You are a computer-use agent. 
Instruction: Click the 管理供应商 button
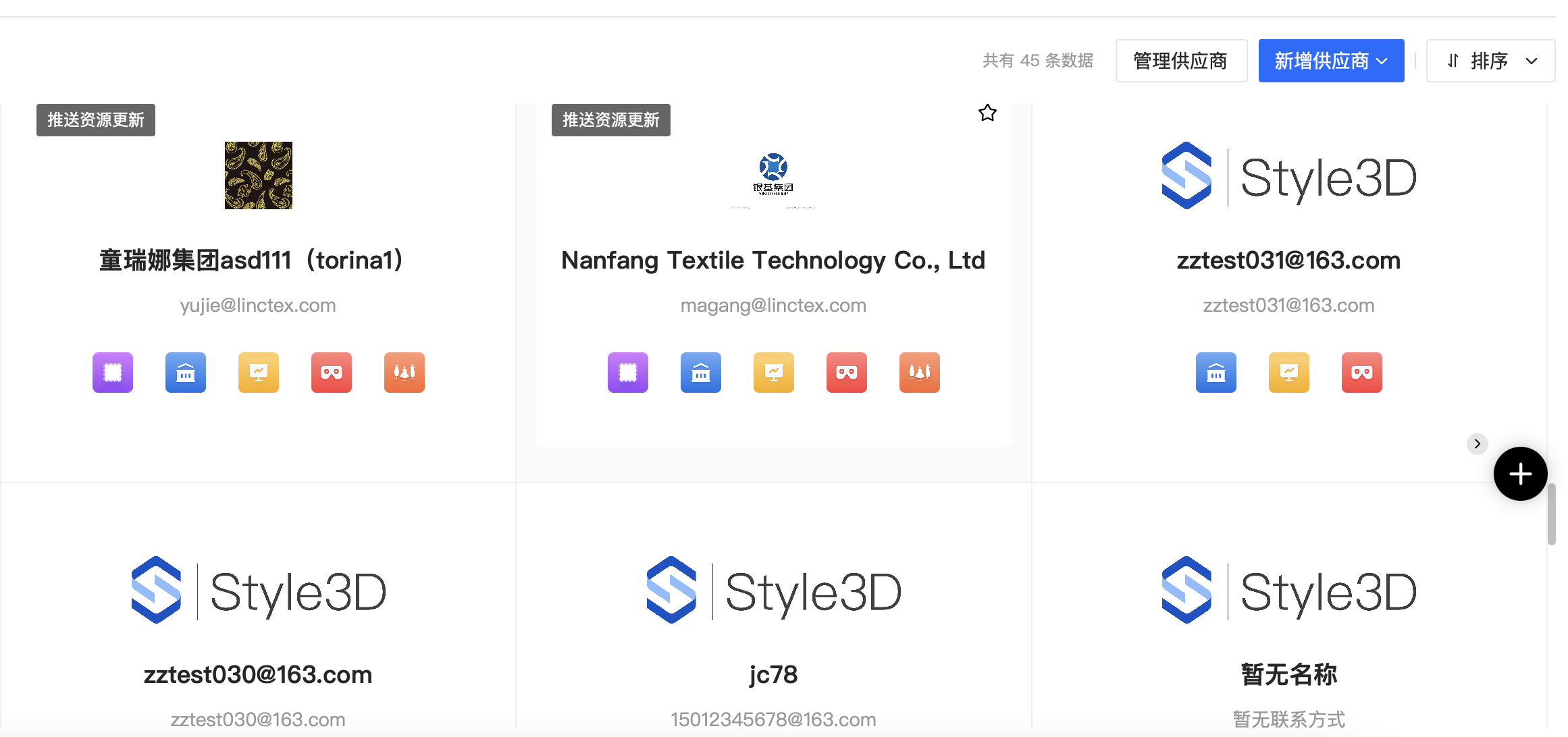(x=1180, y=61)
